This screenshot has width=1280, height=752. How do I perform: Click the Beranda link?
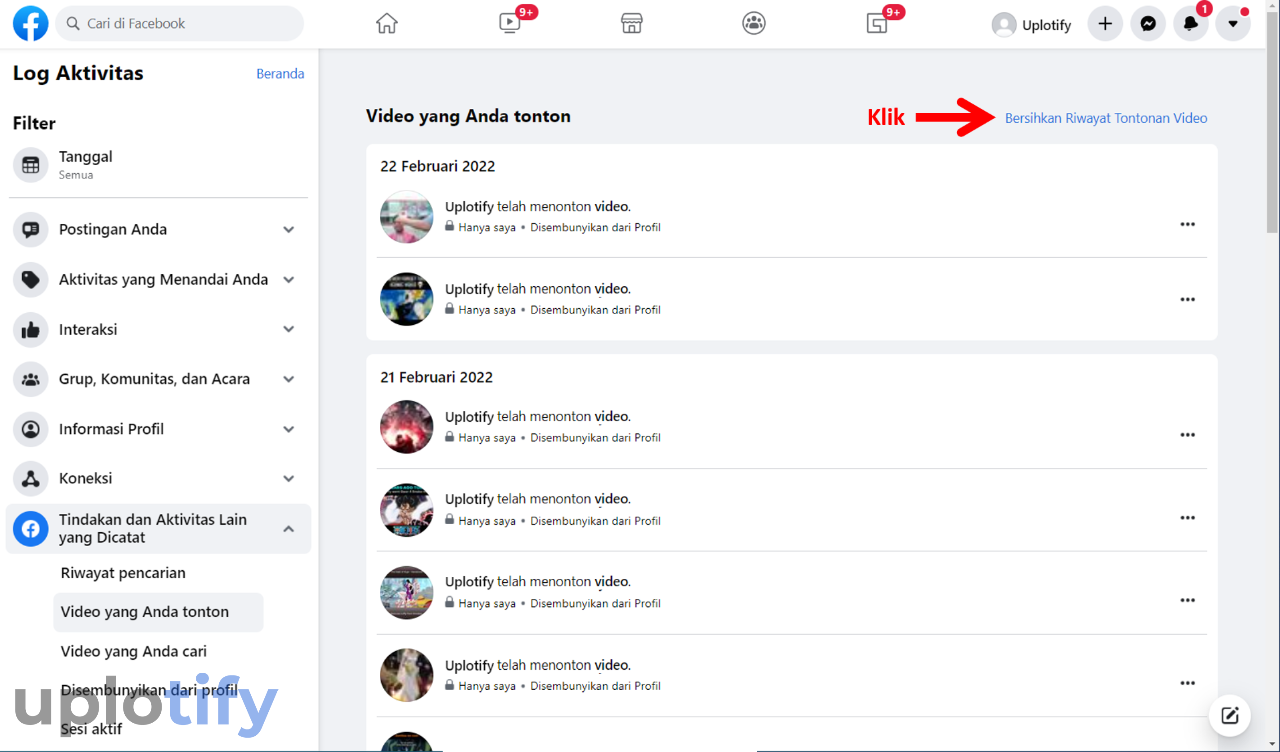[x=280, y=74]
